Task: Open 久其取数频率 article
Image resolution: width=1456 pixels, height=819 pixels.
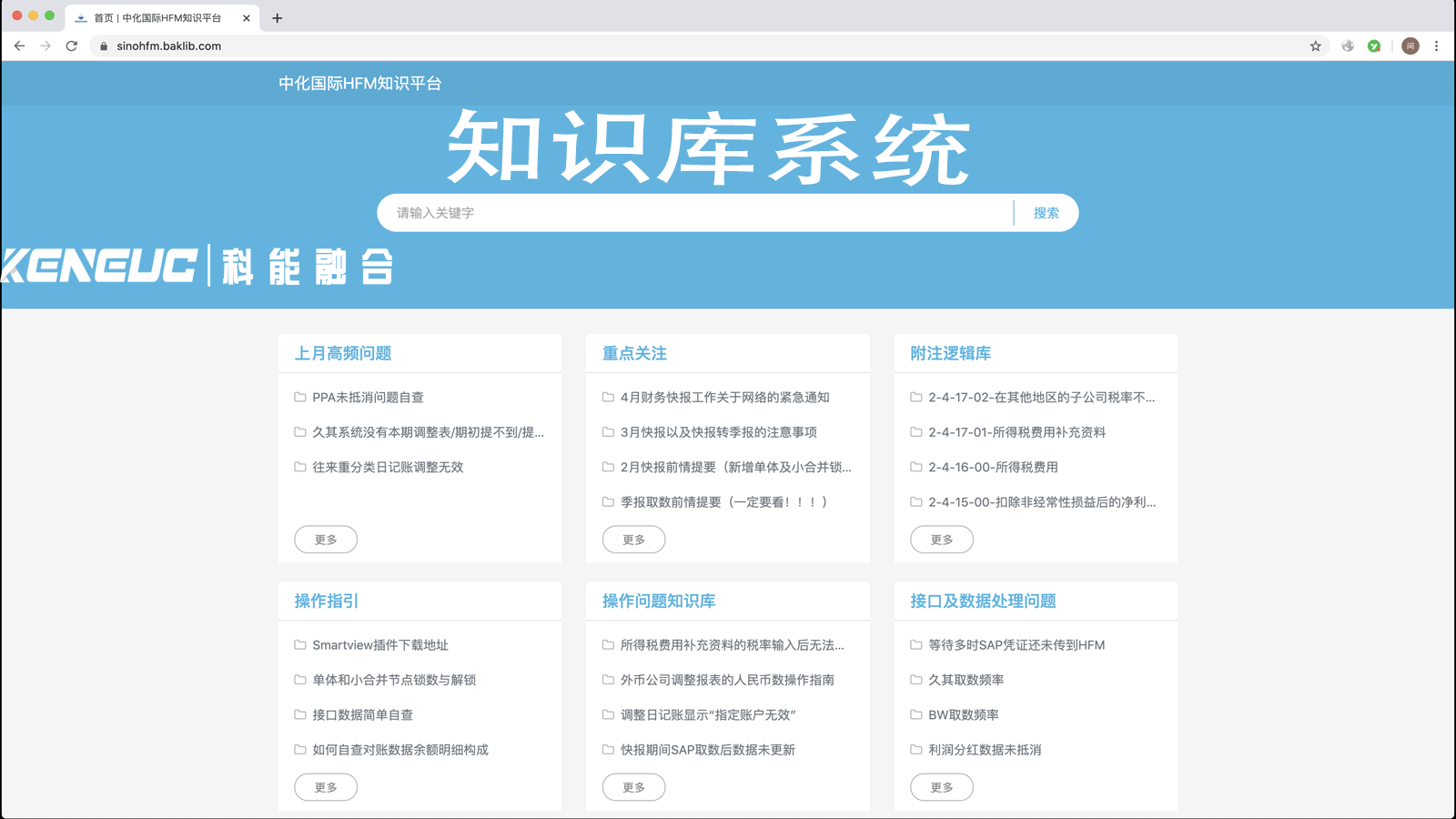Action: pos(966,680)
